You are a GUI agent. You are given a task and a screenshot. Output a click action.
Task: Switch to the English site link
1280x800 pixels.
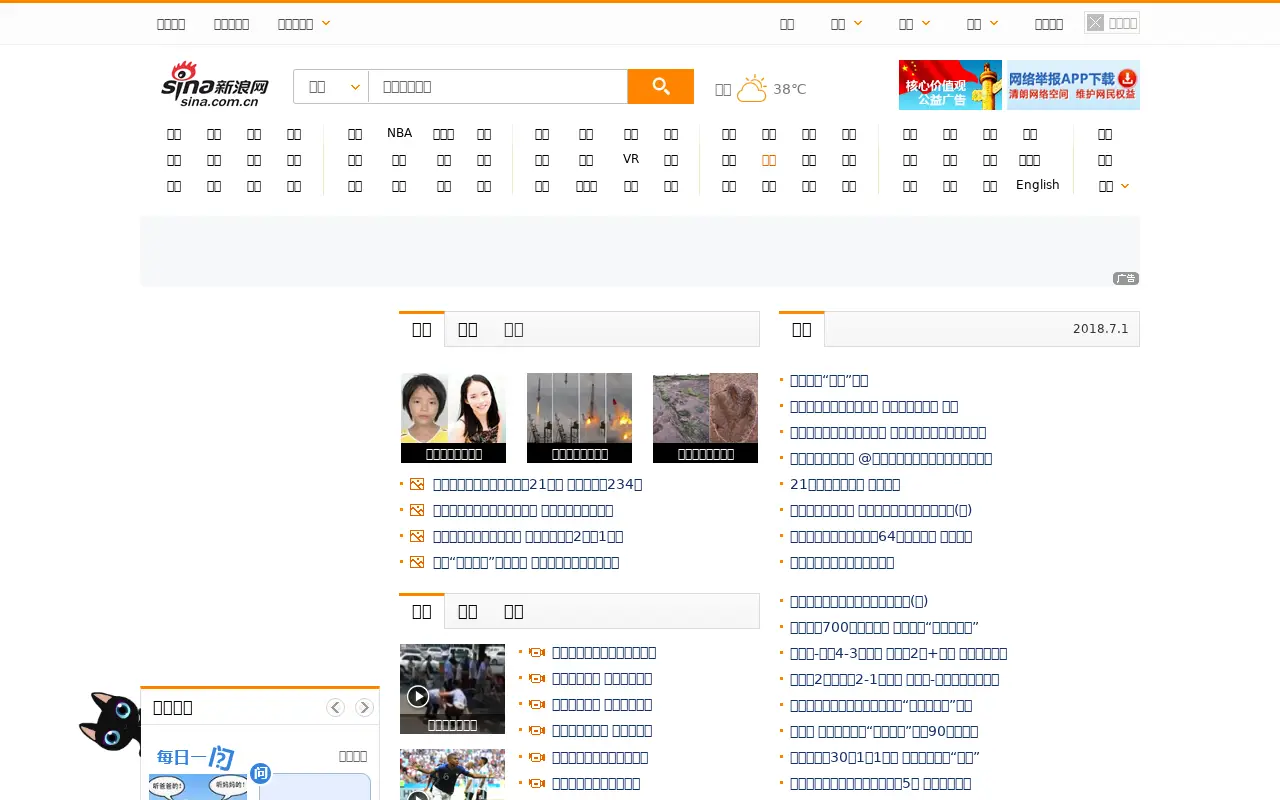click(x=1038, y=185)
